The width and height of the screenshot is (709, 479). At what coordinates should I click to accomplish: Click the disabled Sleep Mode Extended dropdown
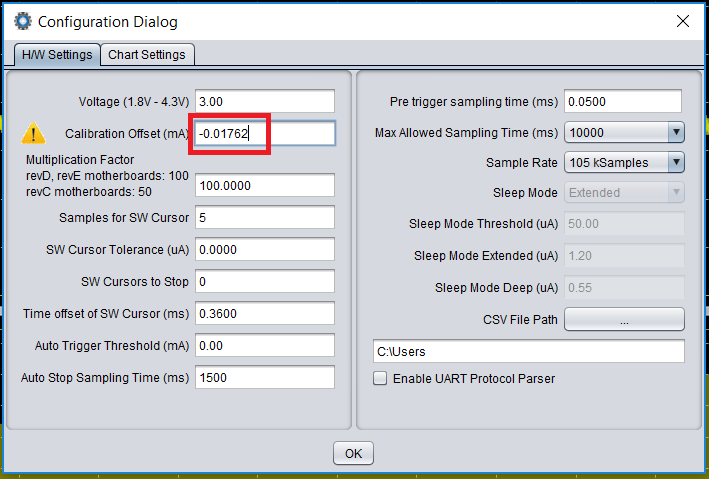tap(624, 193)
